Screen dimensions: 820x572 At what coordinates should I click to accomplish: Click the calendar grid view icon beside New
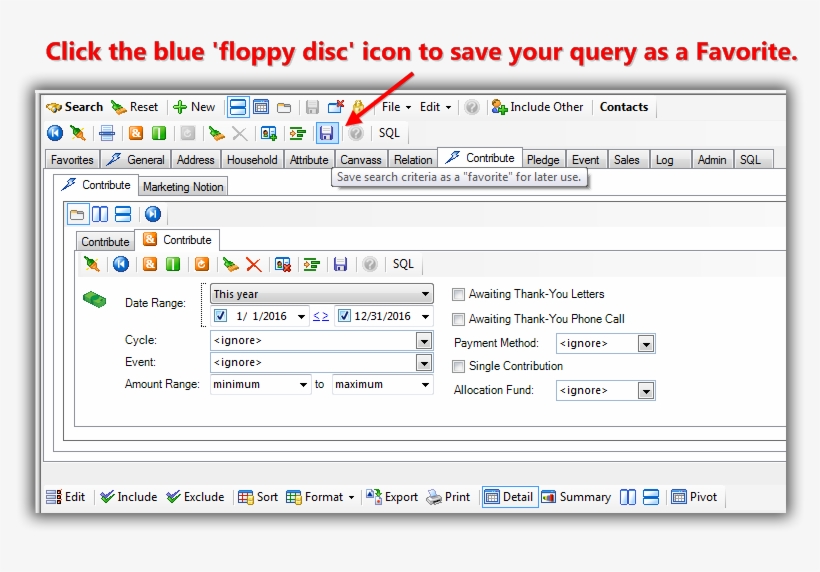[x=261, y=107]
